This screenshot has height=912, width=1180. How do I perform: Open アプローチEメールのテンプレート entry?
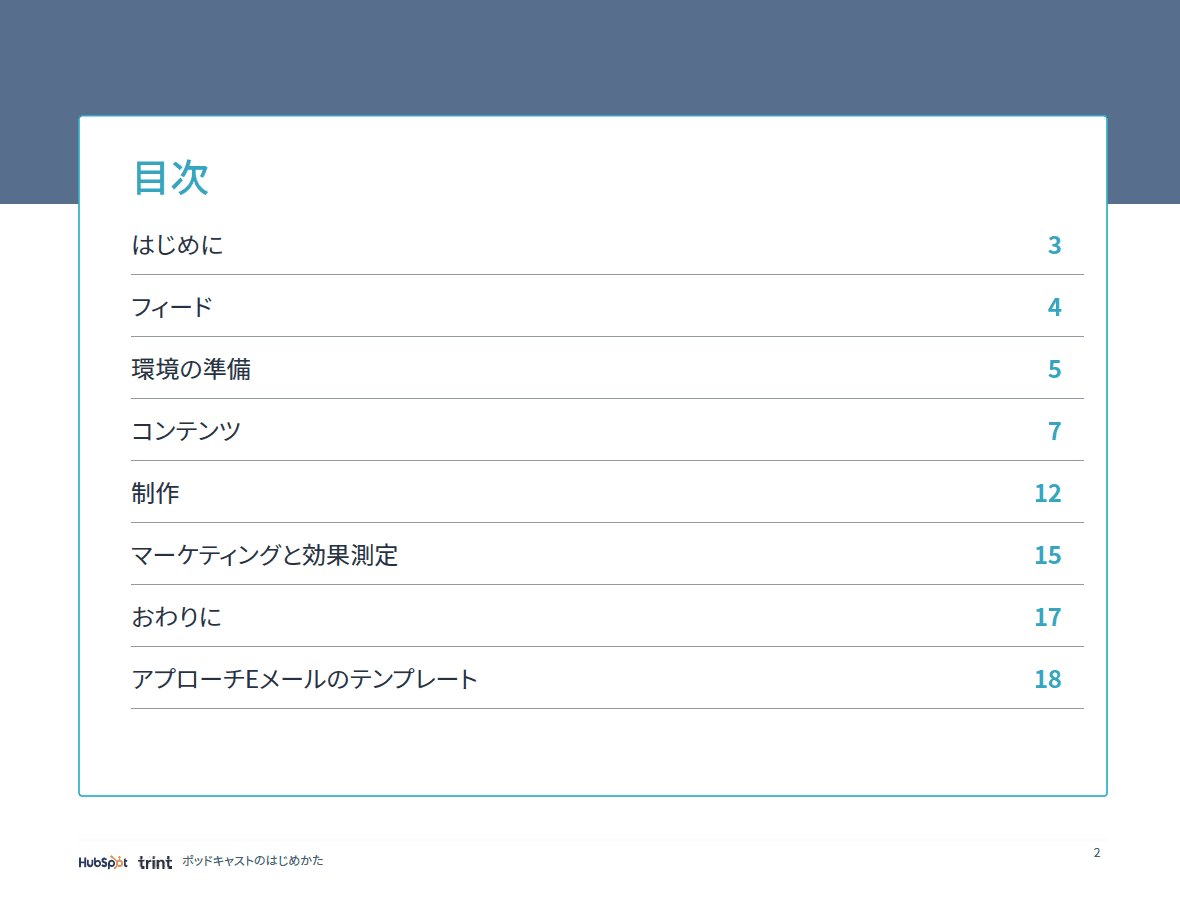tap(305, 679)
